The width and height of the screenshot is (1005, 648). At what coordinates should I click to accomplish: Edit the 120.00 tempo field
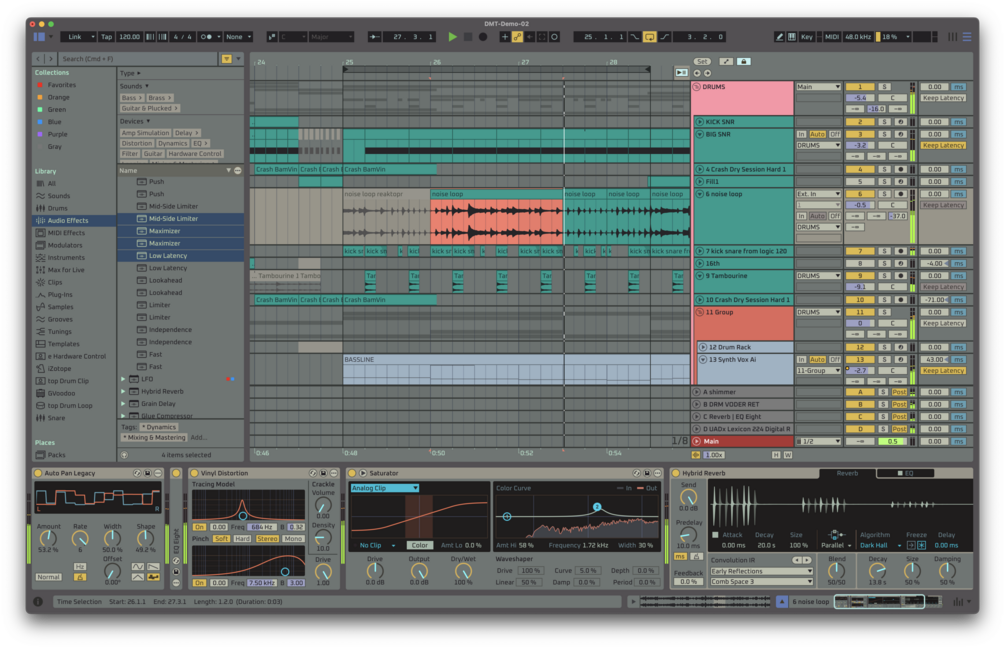point(129,37)
